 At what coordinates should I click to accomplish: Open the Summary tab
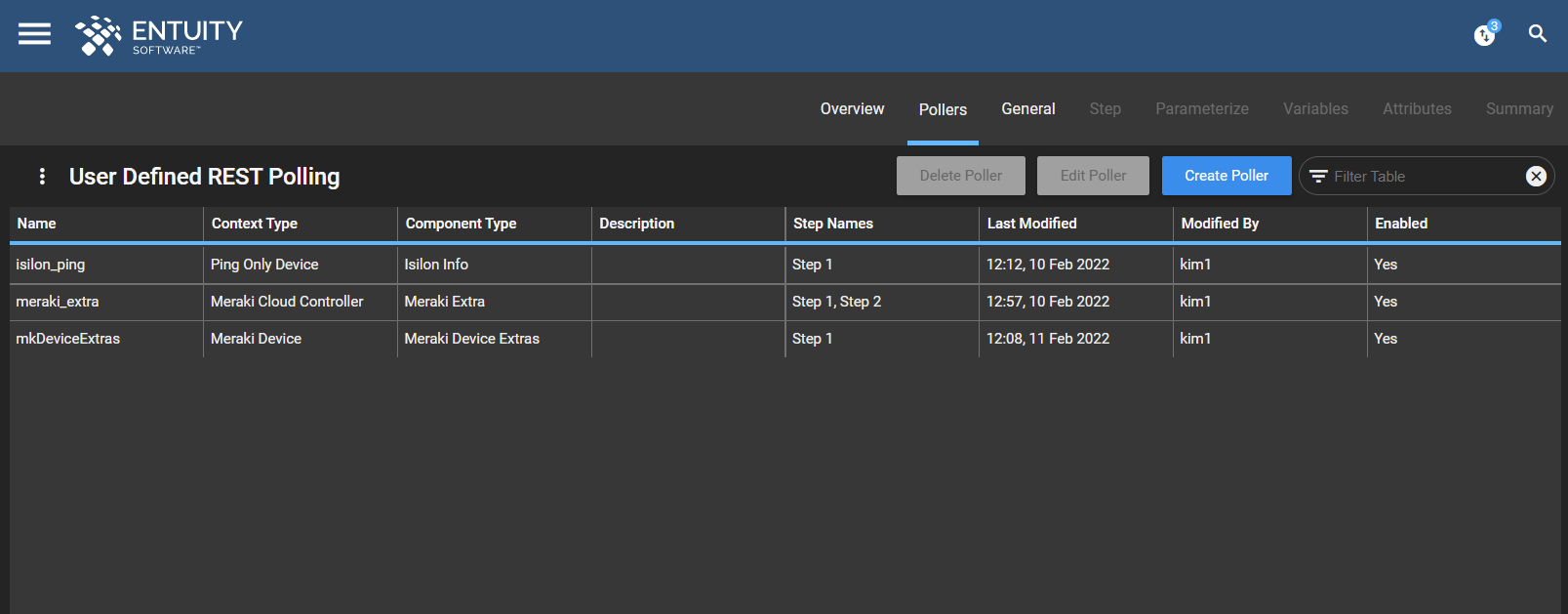point(1519,109)
